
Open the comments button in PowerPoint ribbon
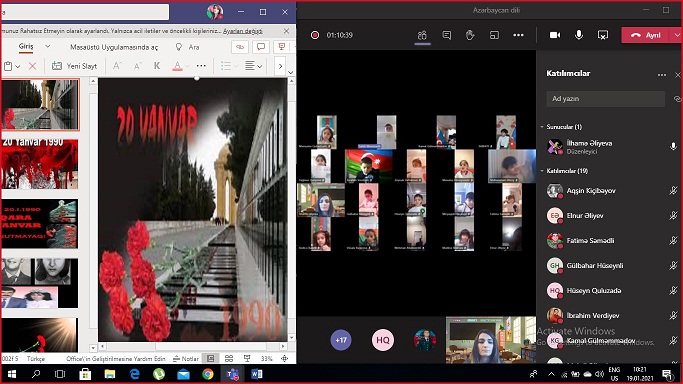[x=261, y=47]
